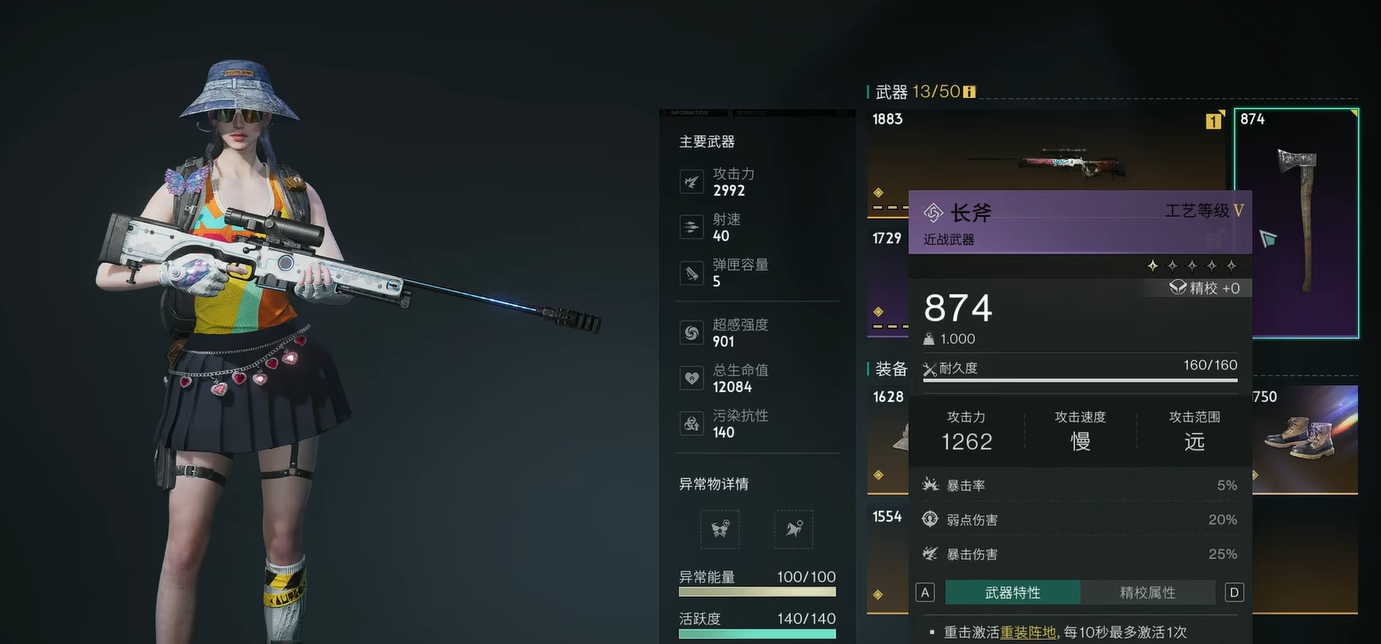Select the second deviation slot icon
Image resolution: width=1381 pixels, height=644 pixels.
point(793,529)
